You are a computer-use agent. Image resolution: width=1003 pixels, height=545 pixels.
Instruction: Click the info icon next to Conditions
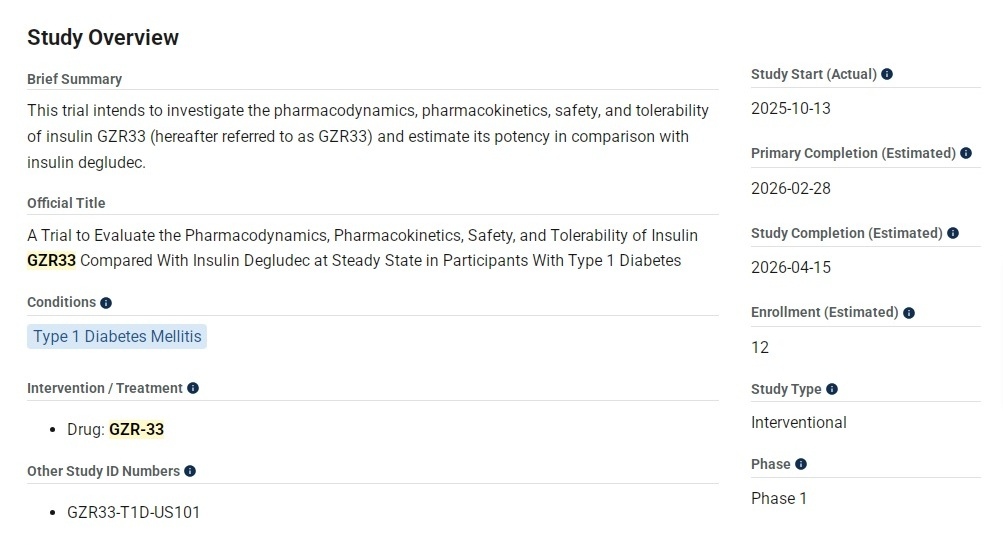106,303
